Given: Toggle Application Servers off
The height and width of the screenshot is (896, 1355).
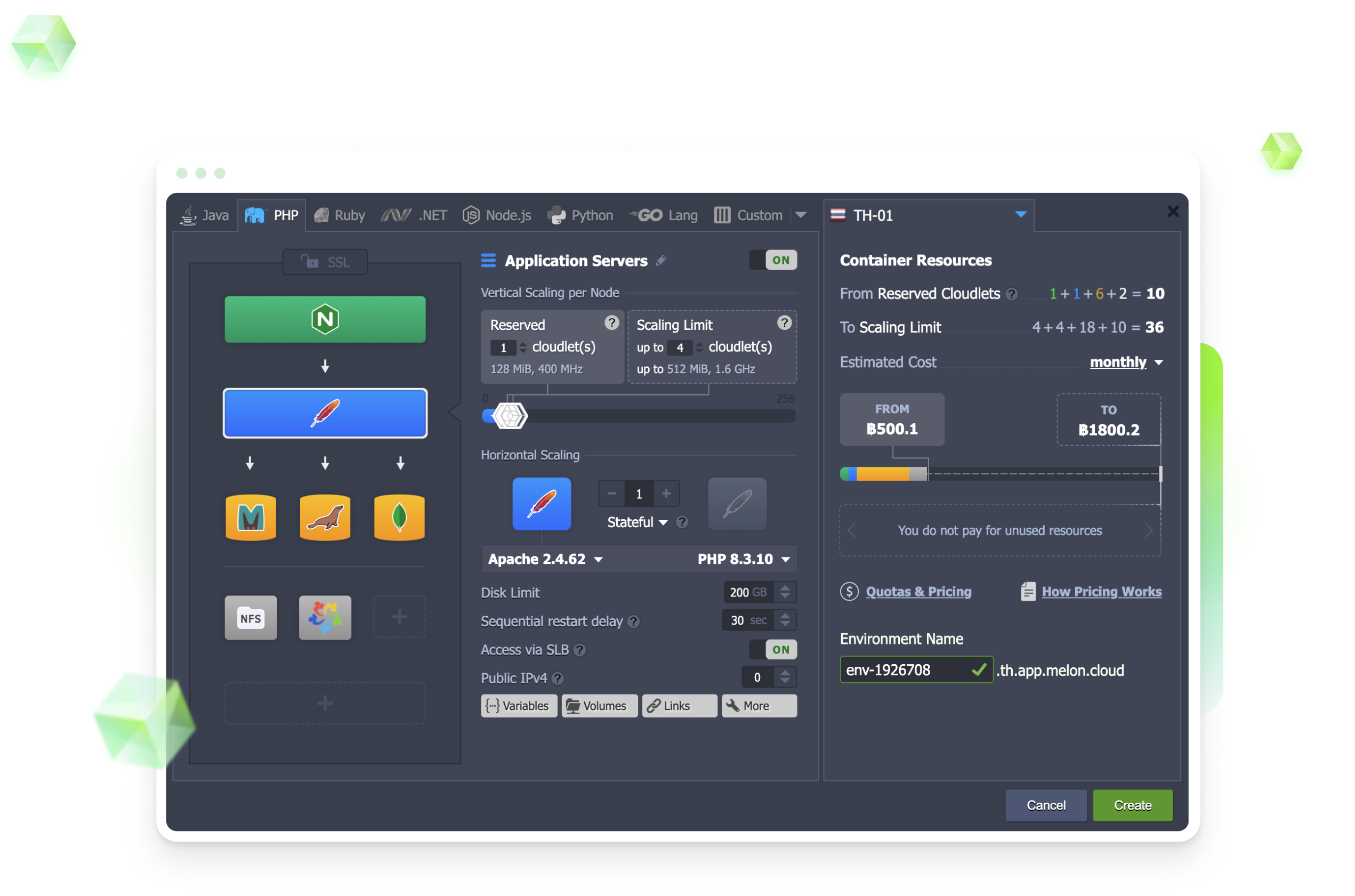Looking at the screenshot, I should 773,260.
